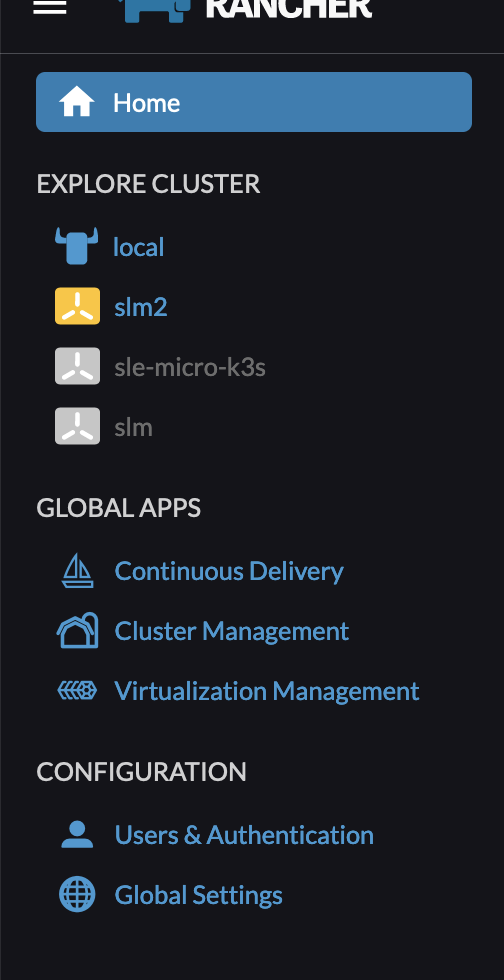Click the RANCHER wordmark text
Image resolution: width=504 pixels, height=980 pixels.
pos(289,8)
